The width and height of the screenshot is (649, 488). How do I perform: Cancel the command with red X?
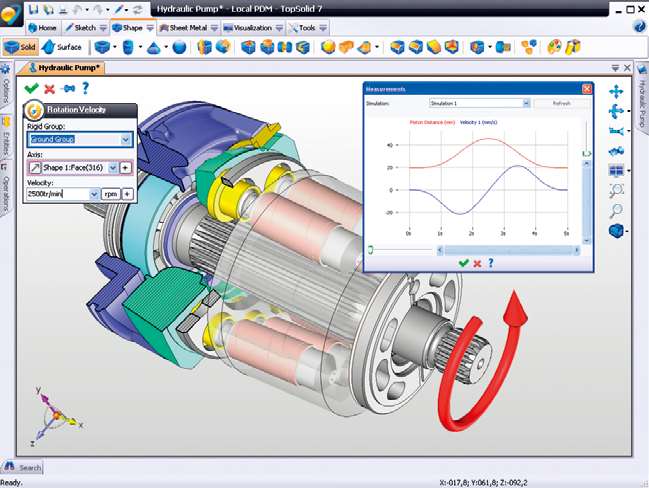coord(50,89)
